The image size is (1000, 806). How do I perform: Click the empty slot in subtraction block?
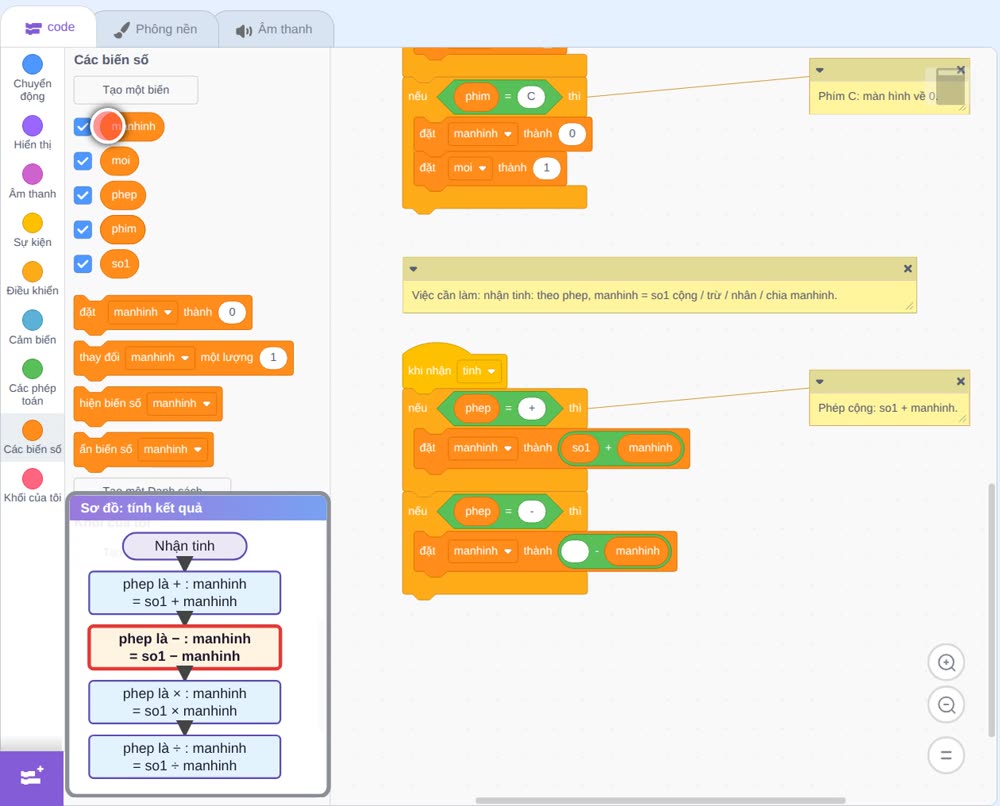point(575,551)
